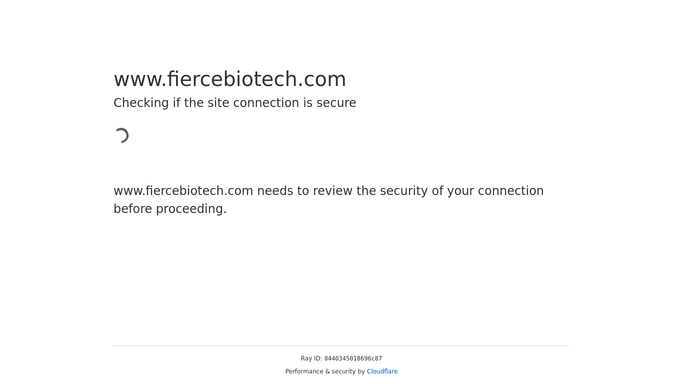Click the word 'review' in the message paragraph
The width and height of the screenshot is (683, 384).
tap(332, 191)
